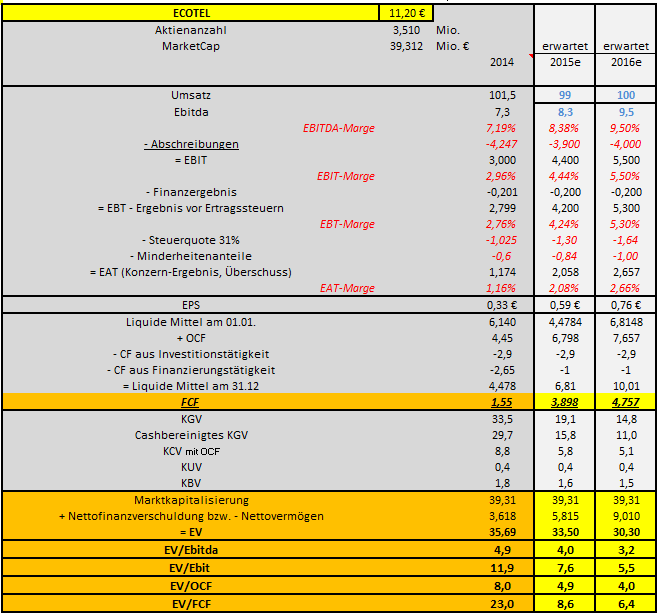Image resolution: width=658 pixels, height=615 pixels.
Task: Select the 2015e column header
Action: (x=565, y=62)
